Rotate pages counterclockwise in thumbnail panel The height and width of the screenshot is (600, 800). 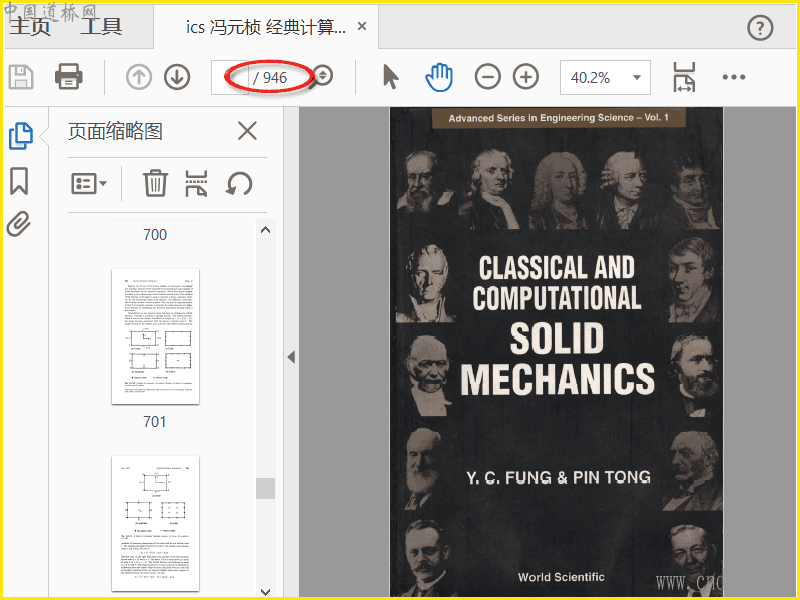click(x=239, y=184)
